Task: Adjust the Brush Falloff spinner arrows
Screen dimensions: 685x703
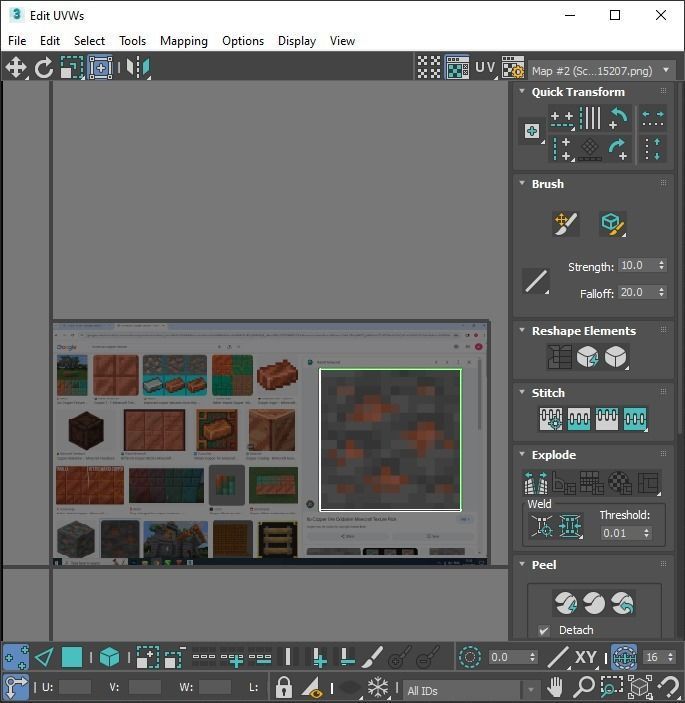Action: (x=662, y=292)
